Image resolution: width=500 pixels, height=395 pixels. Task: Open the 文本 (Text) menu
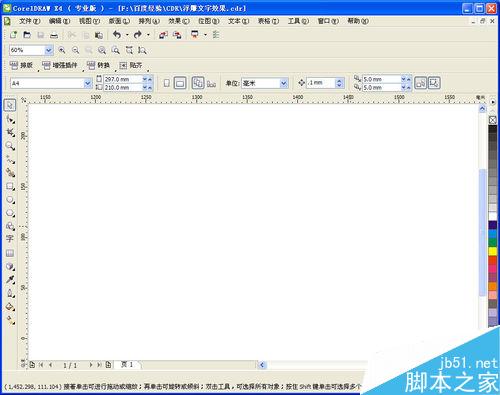pyautogui.click(x=238, y=21)
